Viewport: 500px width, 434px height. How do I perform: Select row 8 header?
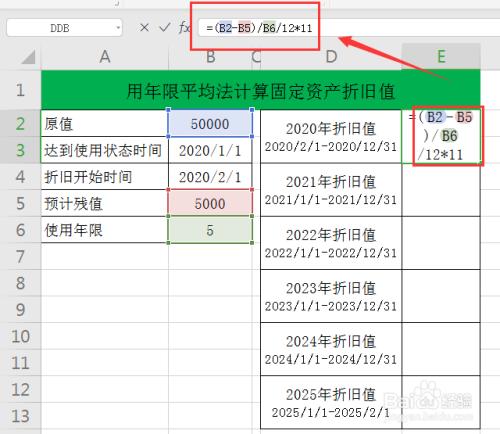(x=20, y=283)
